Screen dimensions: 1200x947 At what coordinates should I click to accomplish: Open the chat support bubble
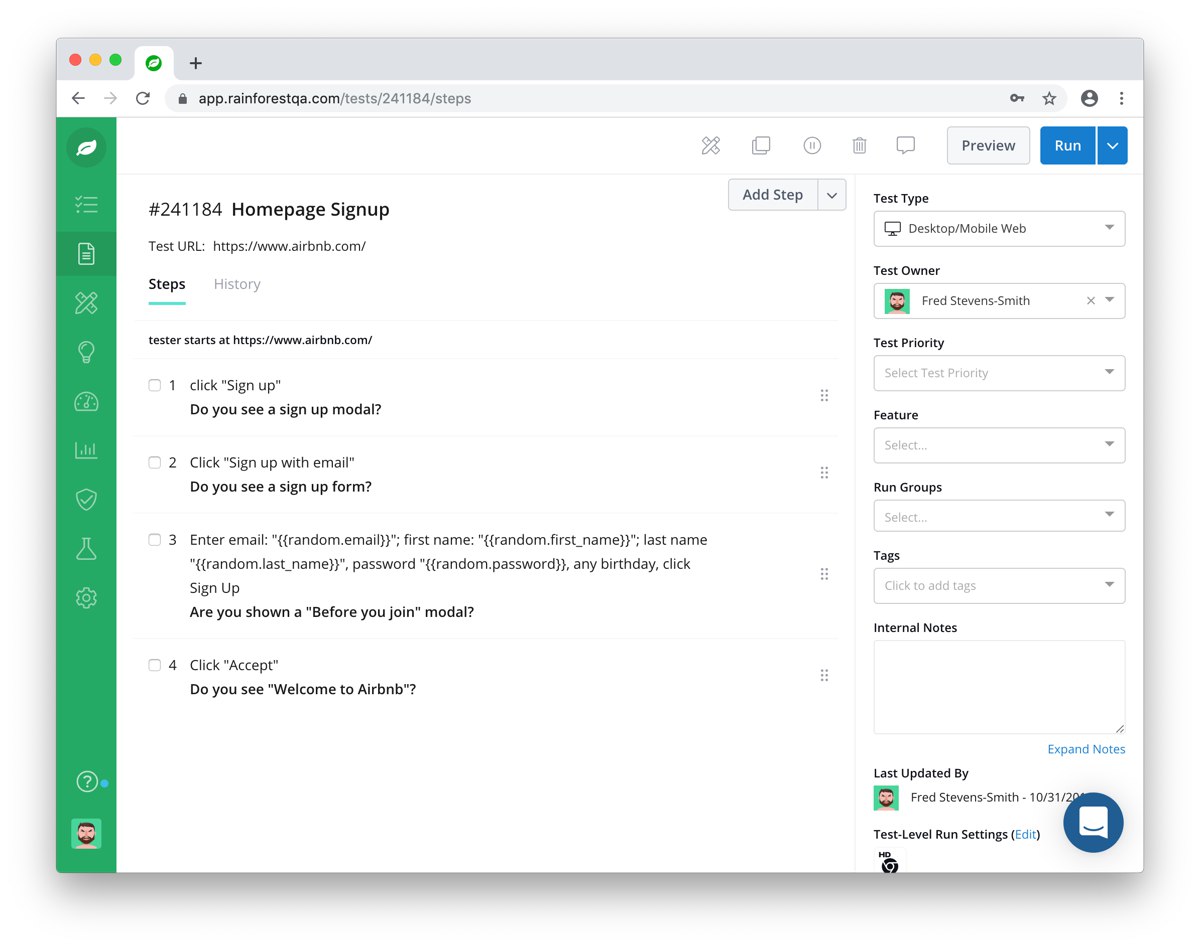1093,822
